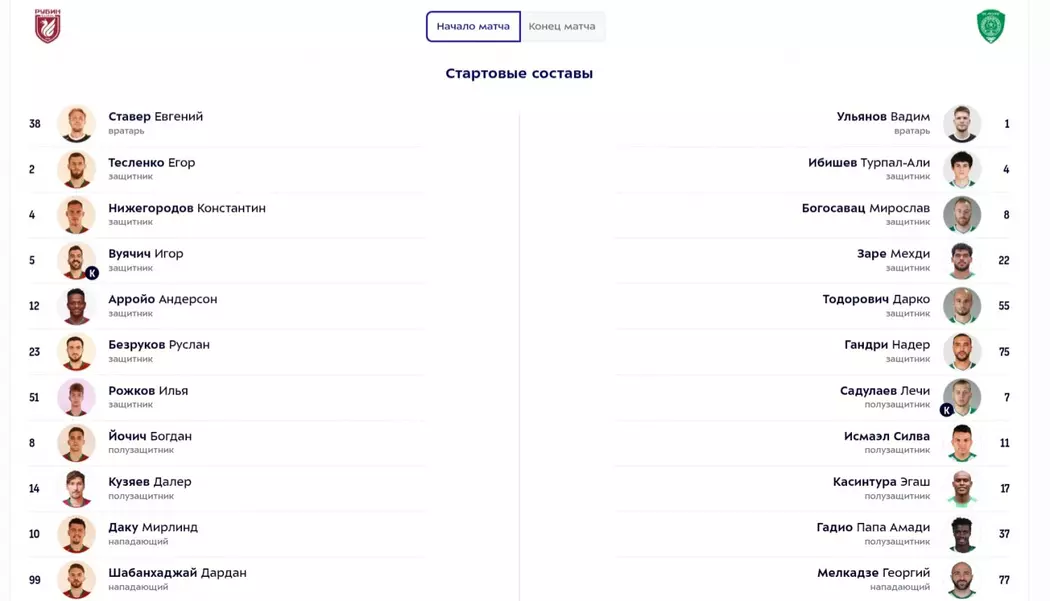The height and width of the screenshot is (601, 1050).
Task: Open Даку Мирлинд's profile name
Action: click(x=153, y=527)
